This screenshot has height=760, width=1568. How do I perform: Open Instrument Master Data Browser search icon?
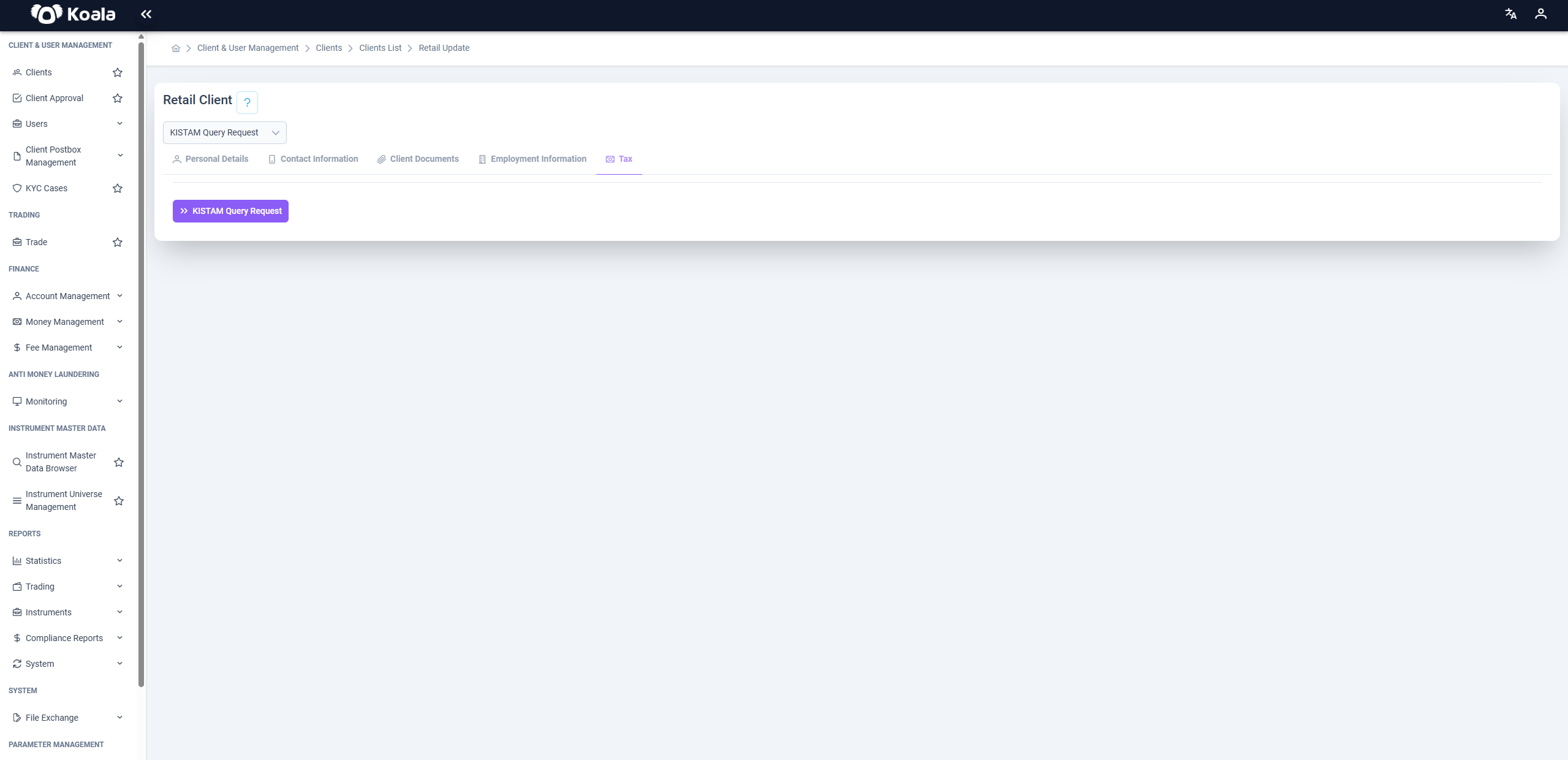17,462
